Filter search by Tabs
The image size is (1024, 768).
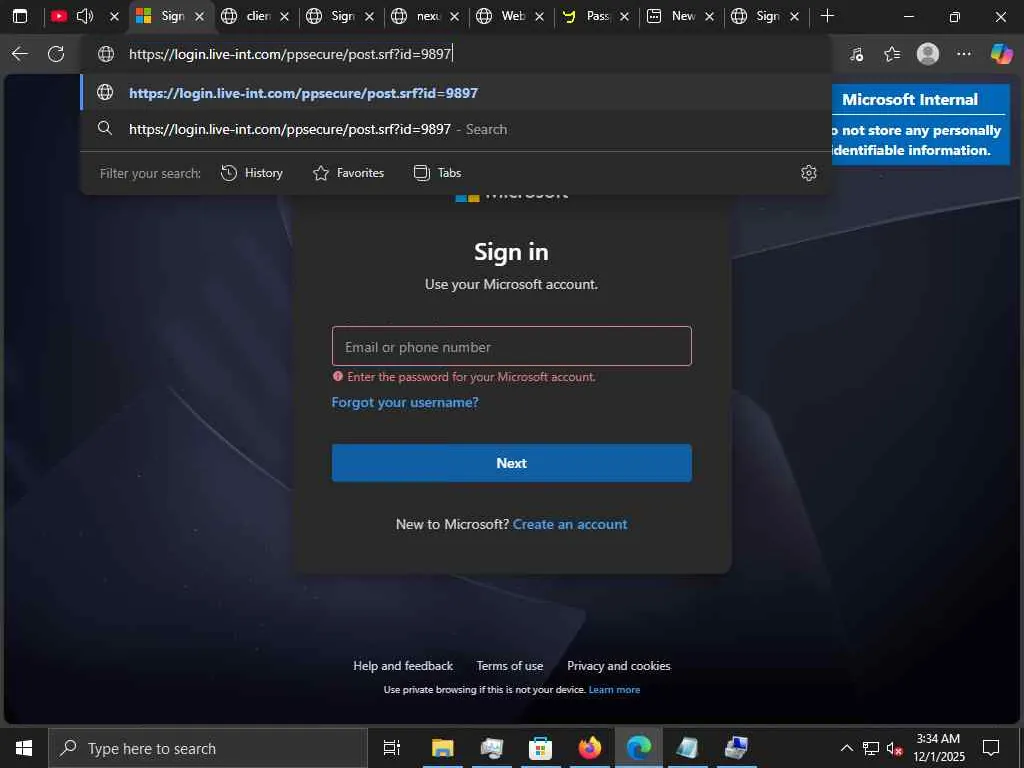pos(438,173)
